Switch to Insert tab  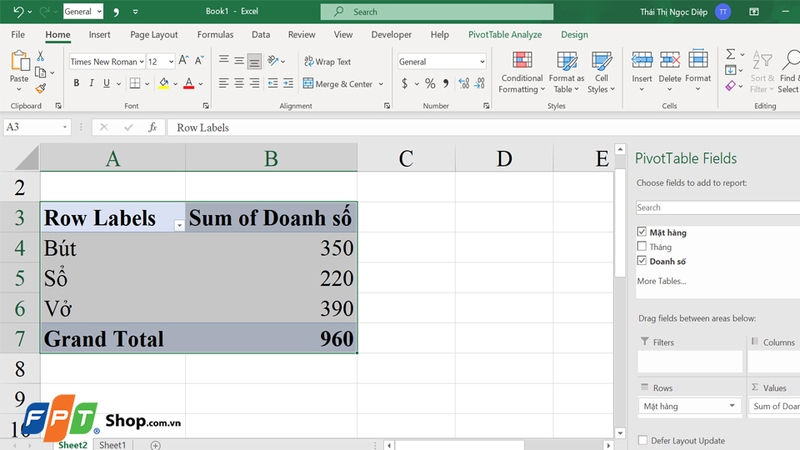(99, 35)
